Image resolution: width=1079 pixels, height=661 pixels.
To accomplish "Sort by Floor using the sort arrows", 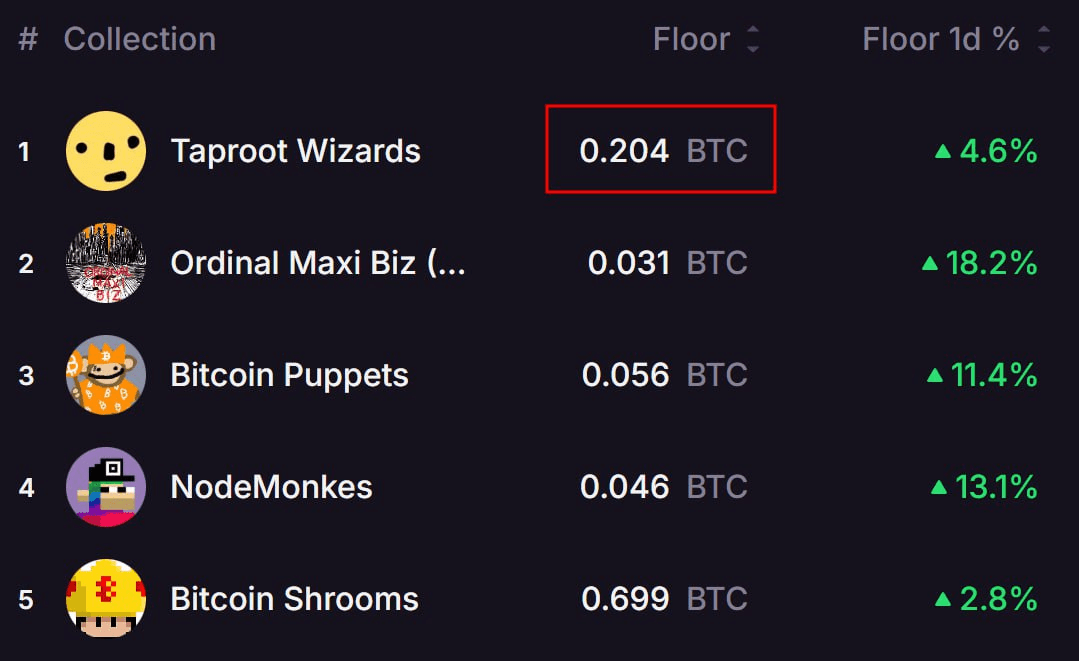I will tap(752, 40).
